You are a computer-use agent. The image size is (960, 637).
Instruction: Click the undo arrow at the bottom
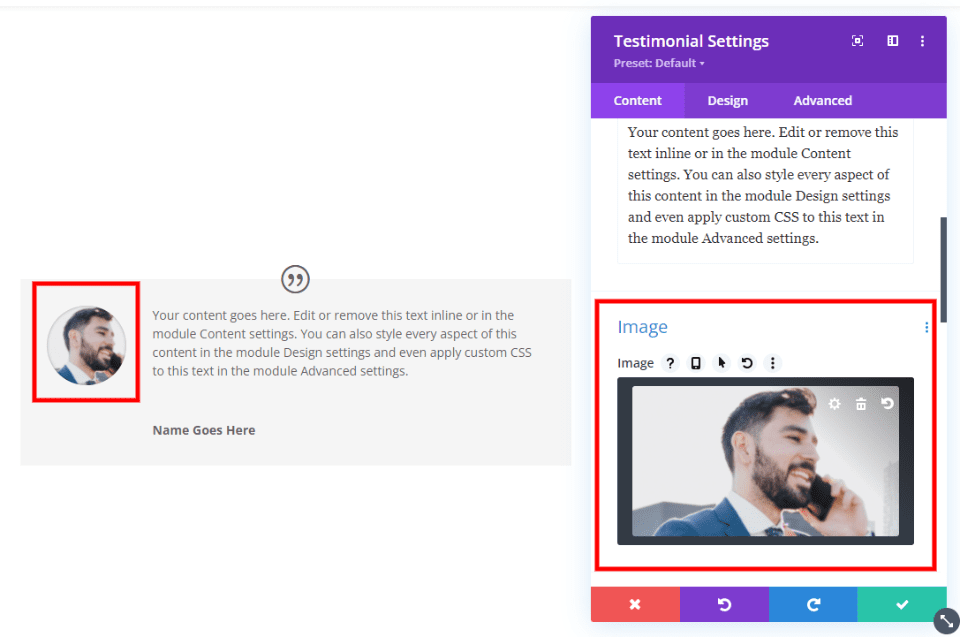pos(724,604)
